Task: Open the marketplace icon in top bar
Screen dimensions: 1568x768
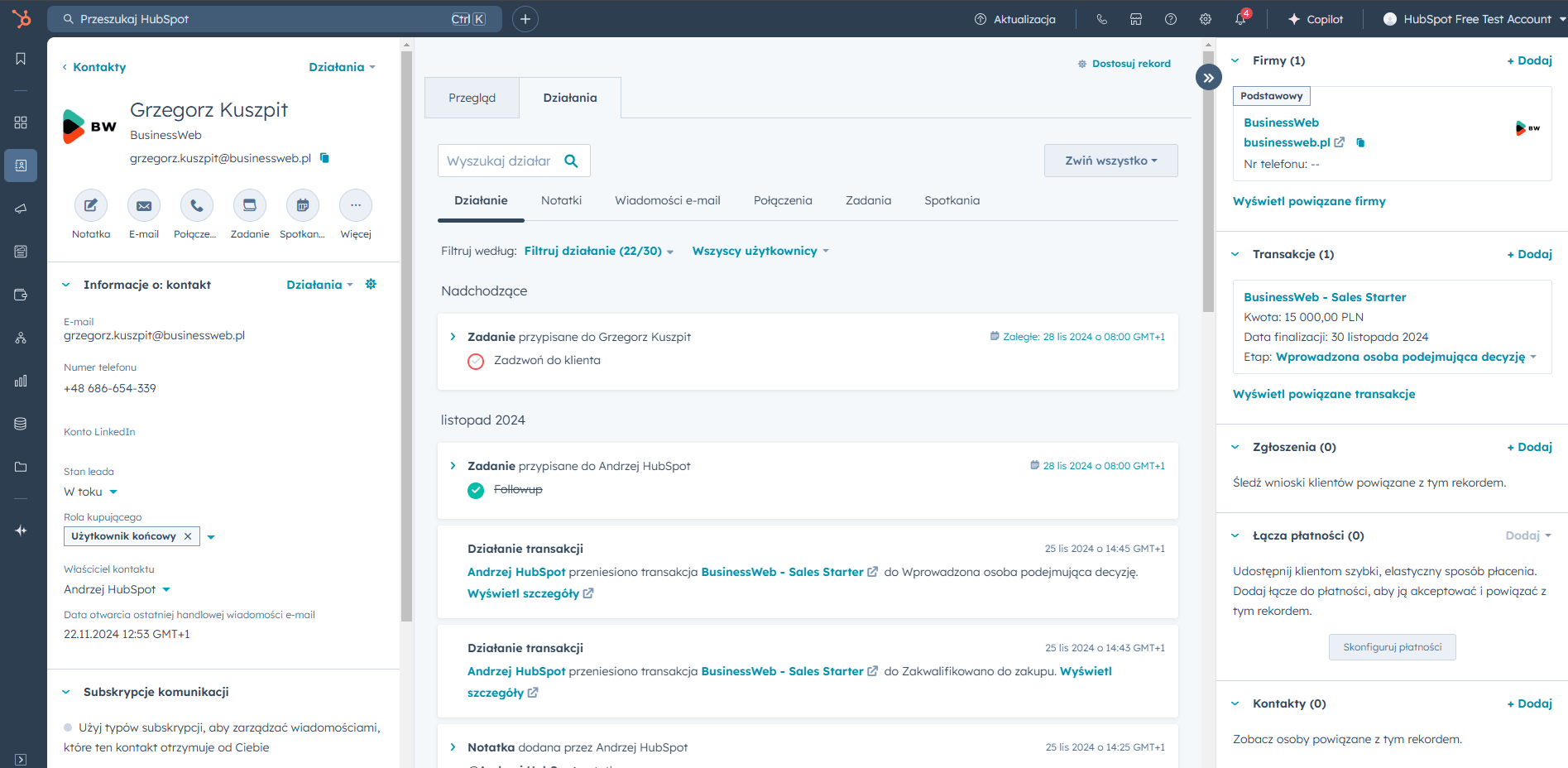Action: click(x=1136, y=19)
